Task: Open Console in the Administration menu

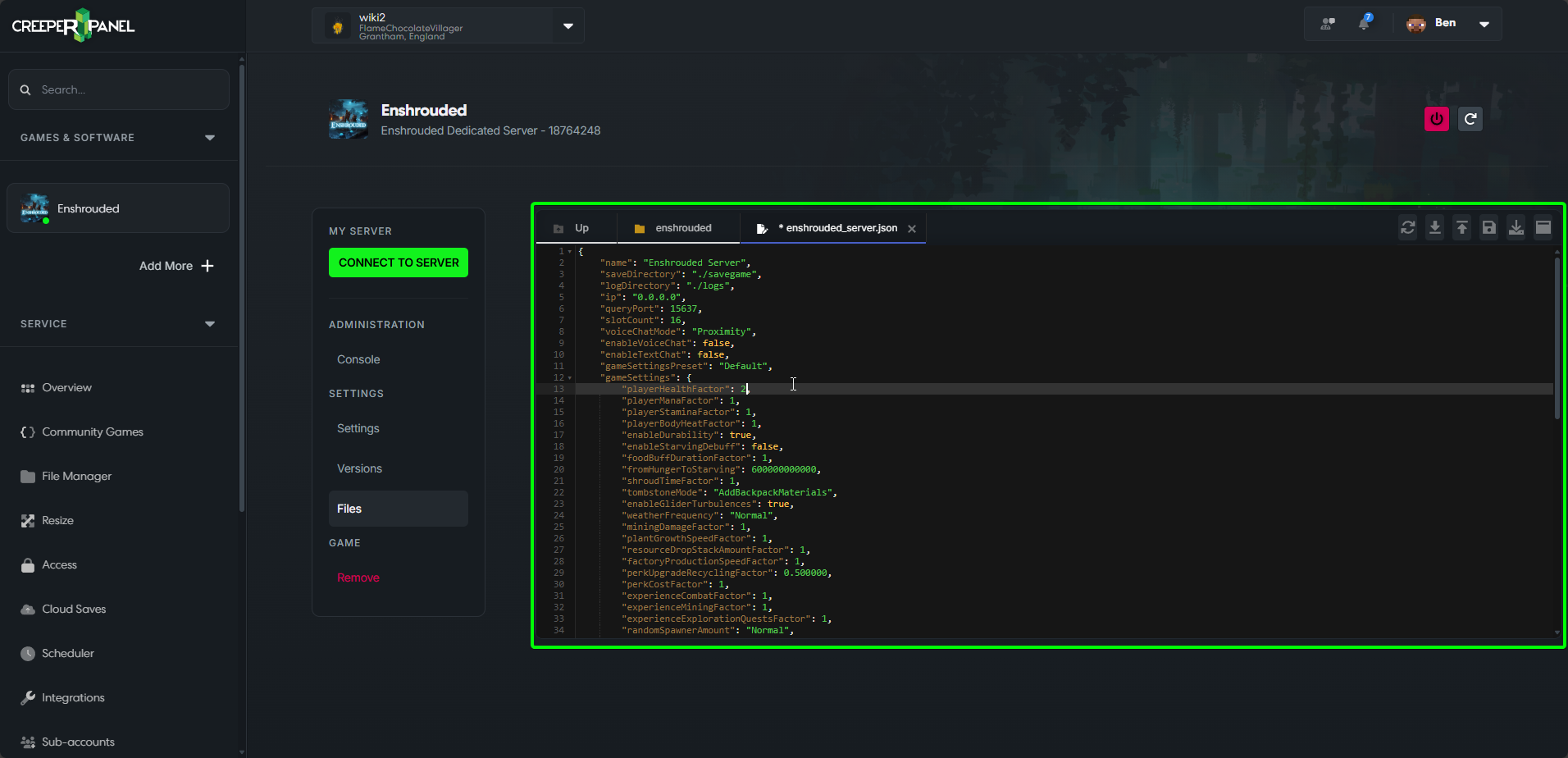Action: pos(358,359)
